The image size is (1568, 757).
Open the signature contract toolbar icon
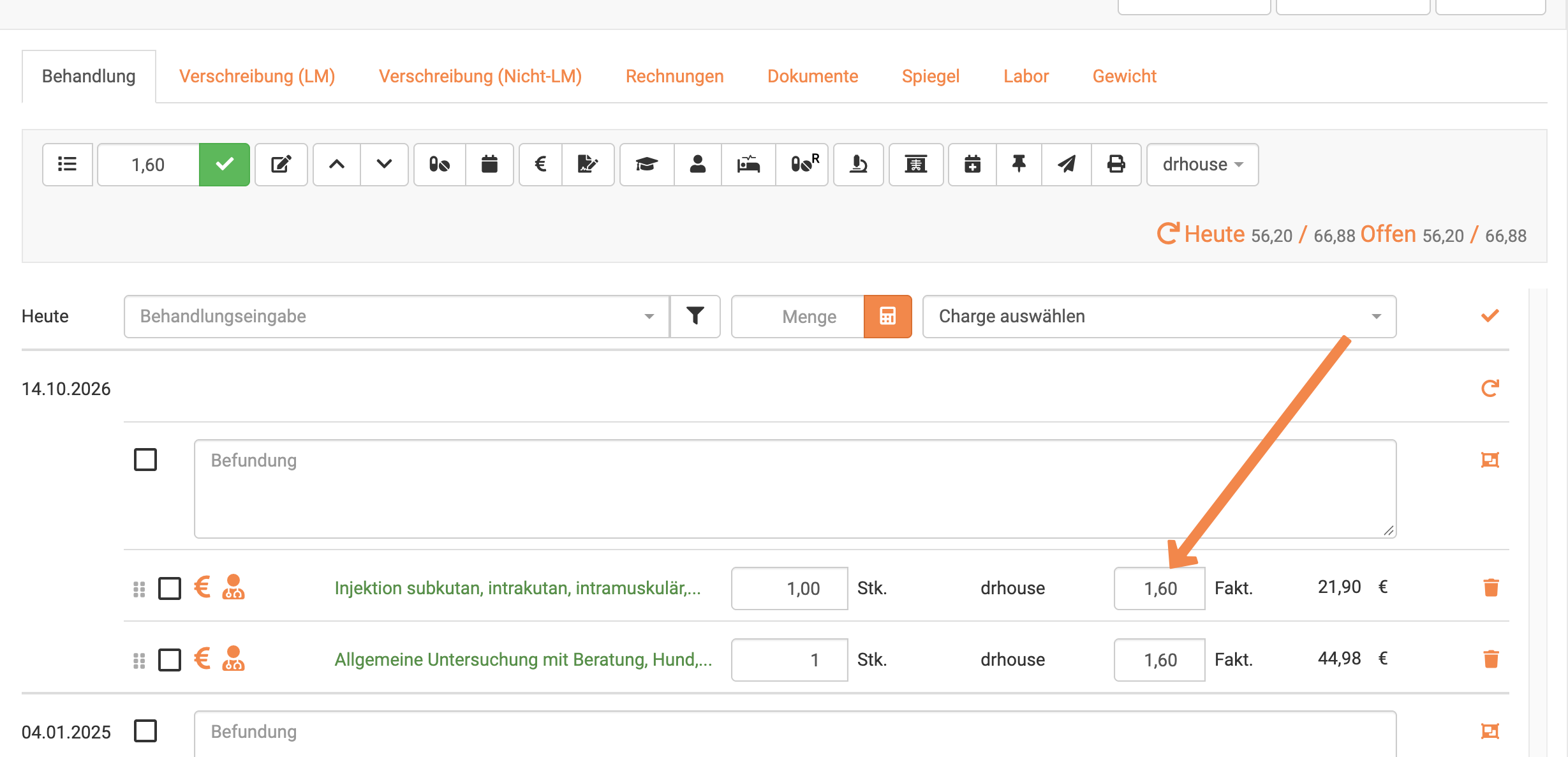[x=588, y=165]
